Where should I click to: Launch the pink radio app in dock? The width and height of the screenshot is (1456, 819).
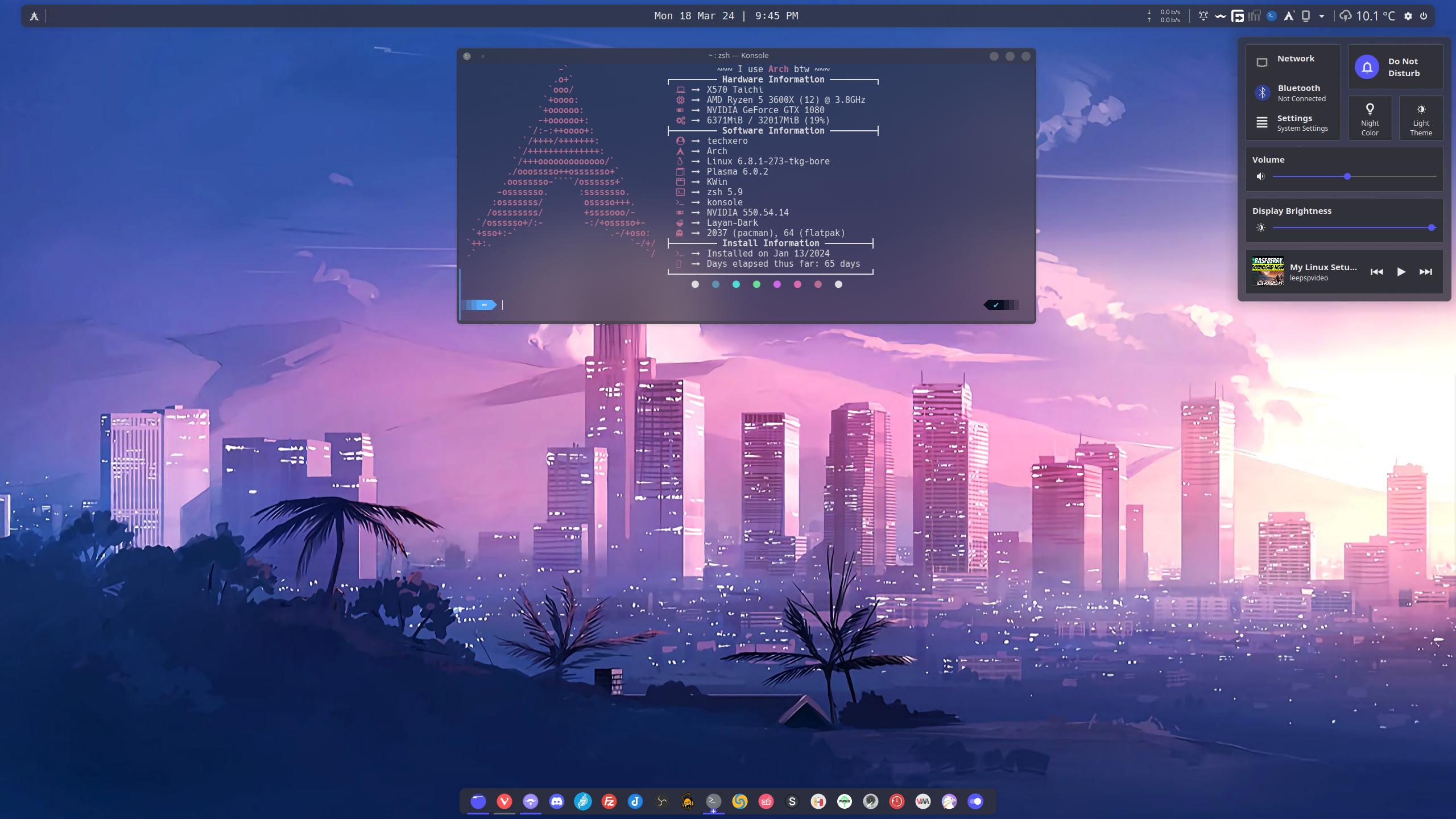point(766,801)
